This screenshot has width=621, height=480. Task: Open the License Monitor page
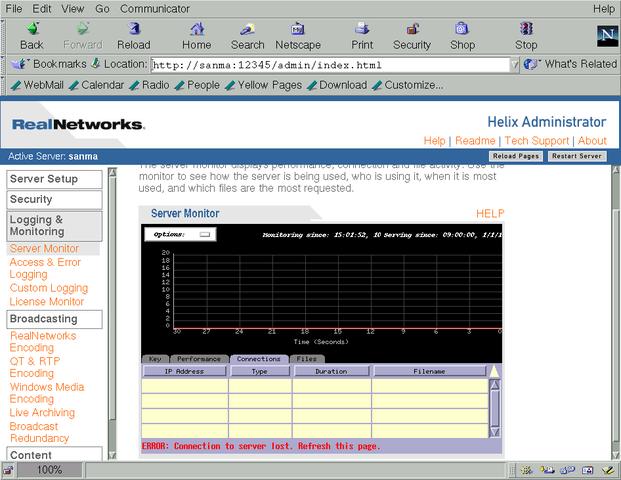[x=47, y=301]
